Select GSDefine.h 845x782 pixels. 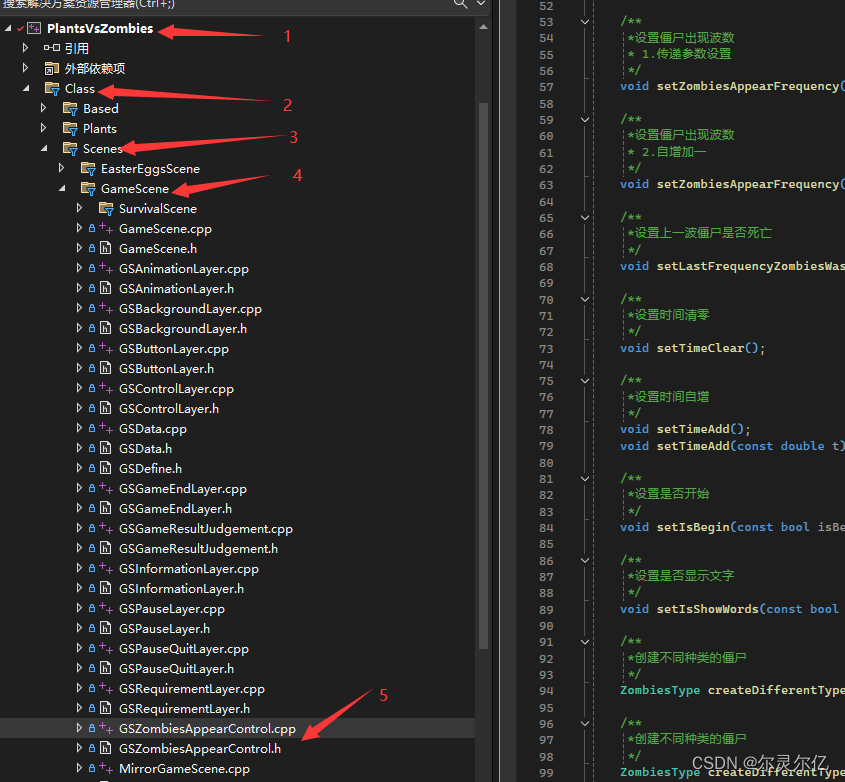pyautogui.click(x=150, y=468)
